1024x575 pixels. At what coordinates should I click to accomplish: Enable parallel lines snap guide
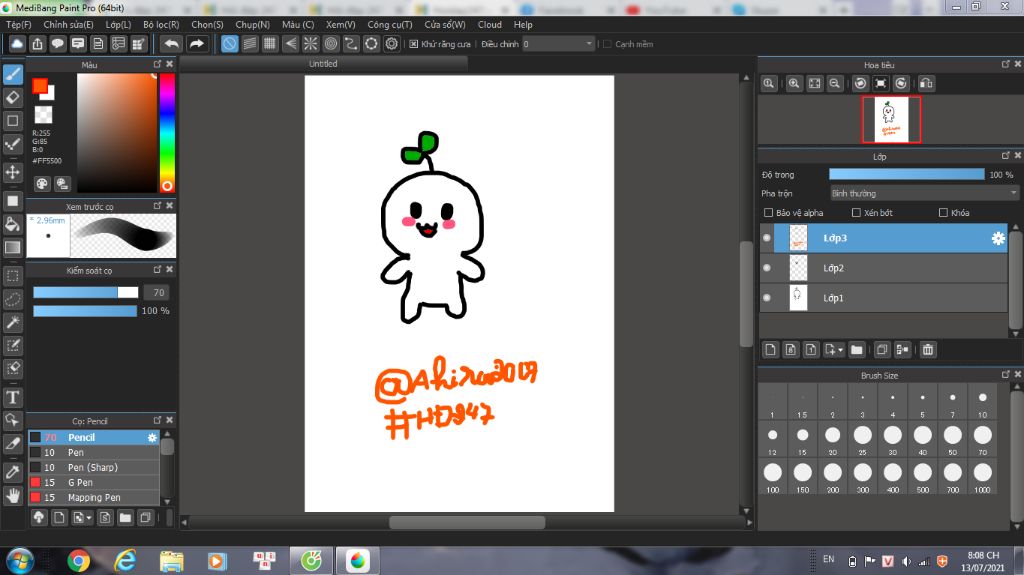click(x=249, y=44)
